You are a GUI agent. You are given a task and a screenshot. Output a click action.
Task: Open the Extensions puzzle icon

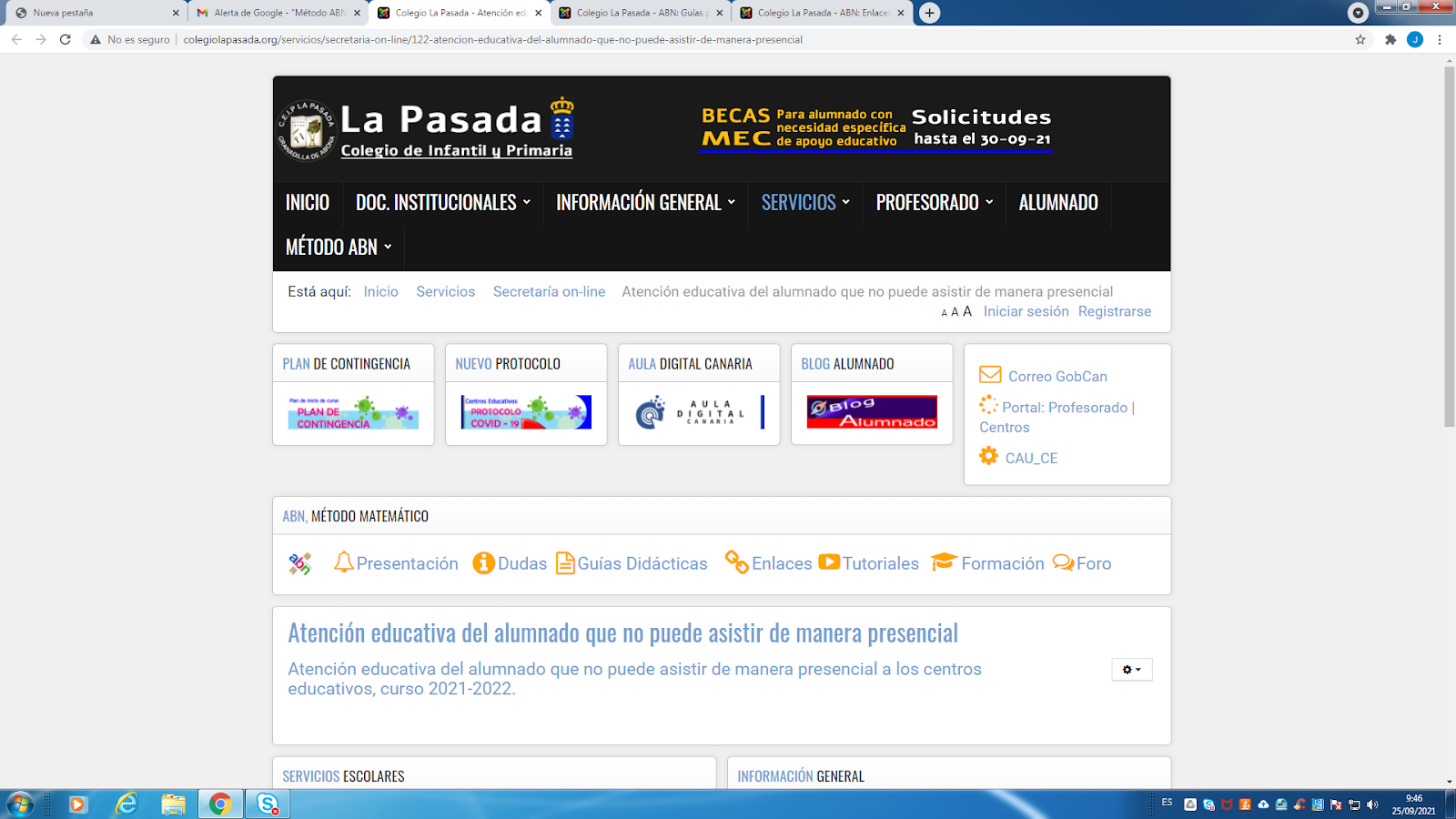click(x=1390, y=39)
